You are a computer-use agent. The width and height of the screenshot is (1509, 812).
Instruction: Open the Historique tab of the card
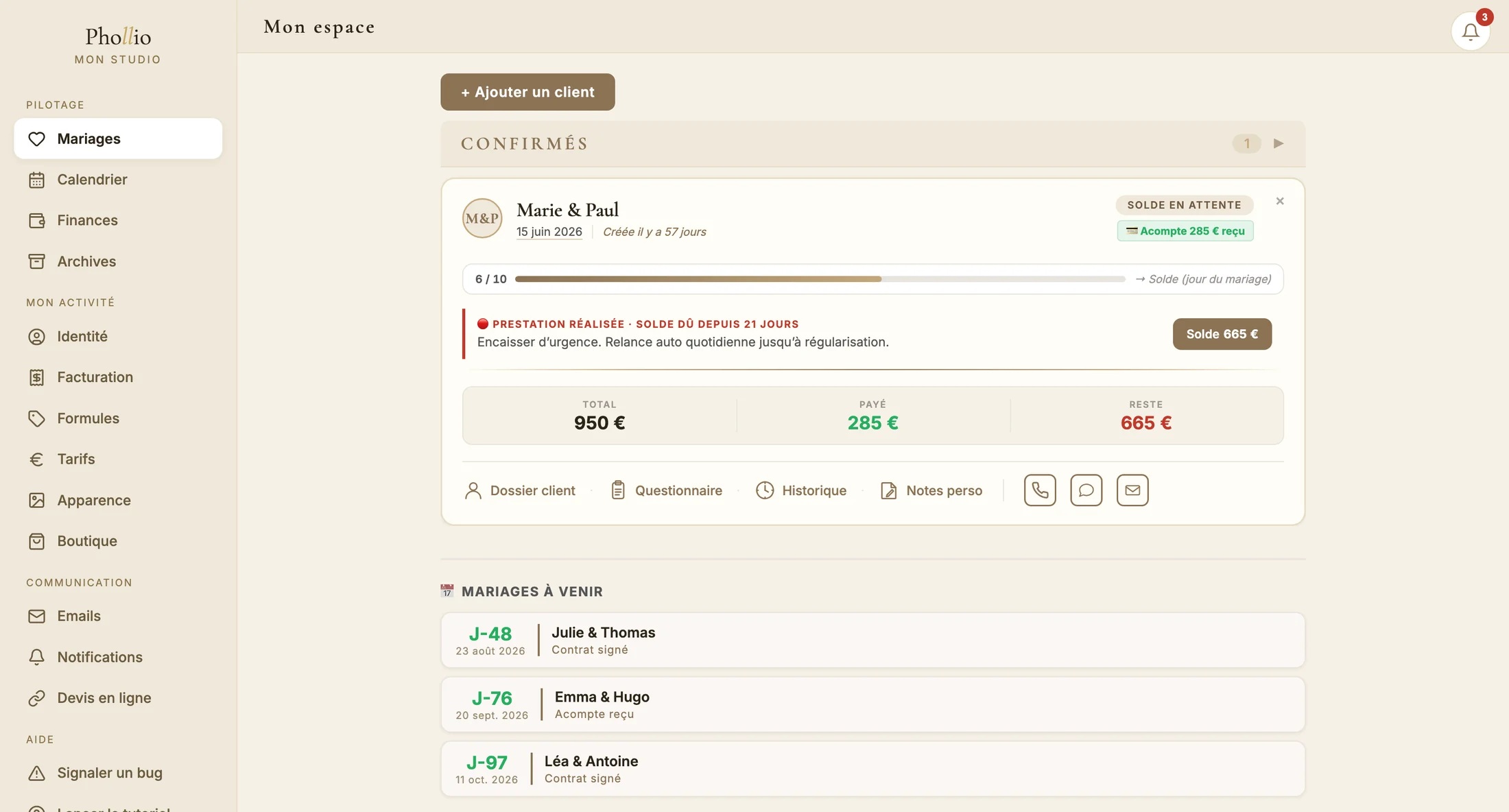[x=801, y=490]
